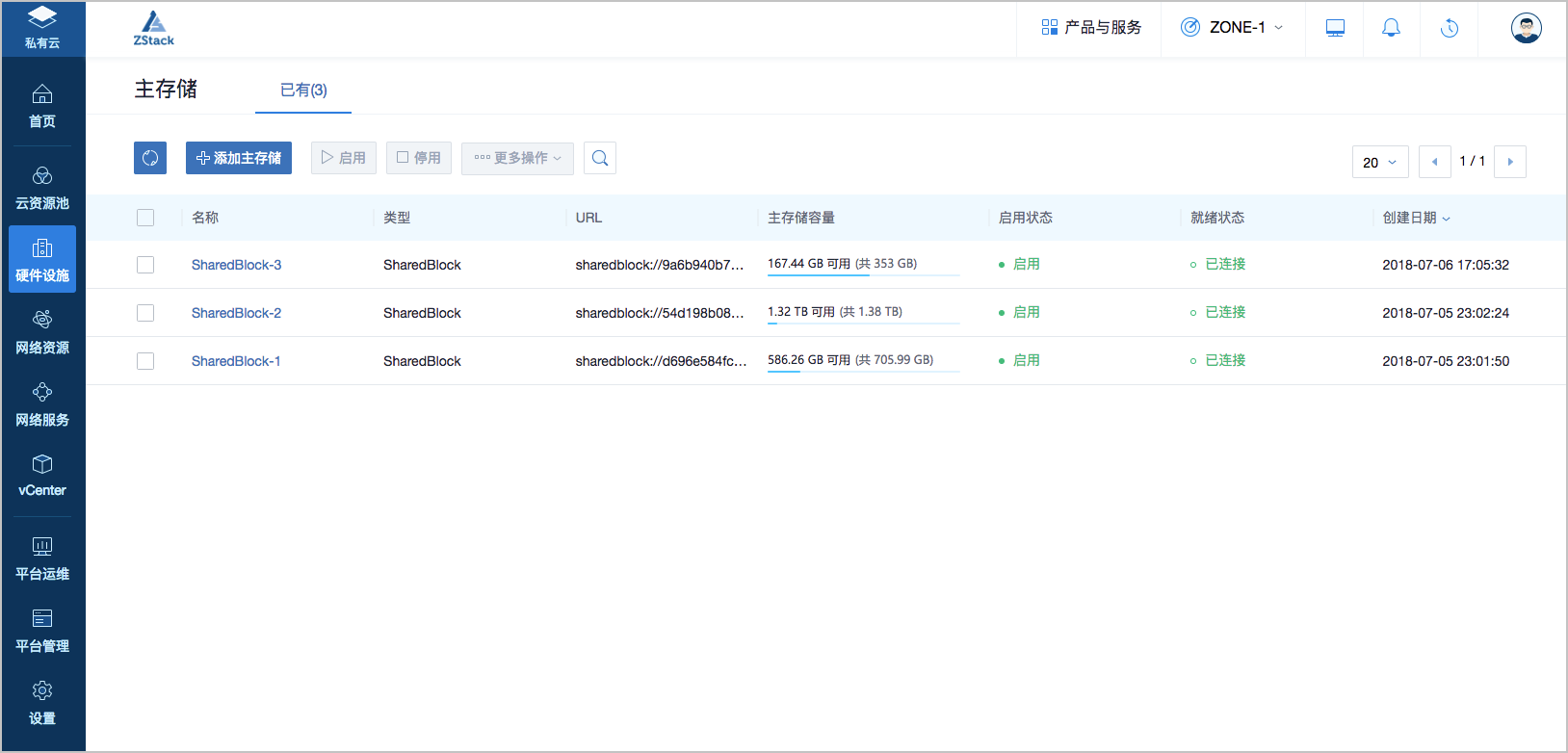1568x753 pixels.
Task: Click the 启用状态 enable state header
Action: [1025, 218]
